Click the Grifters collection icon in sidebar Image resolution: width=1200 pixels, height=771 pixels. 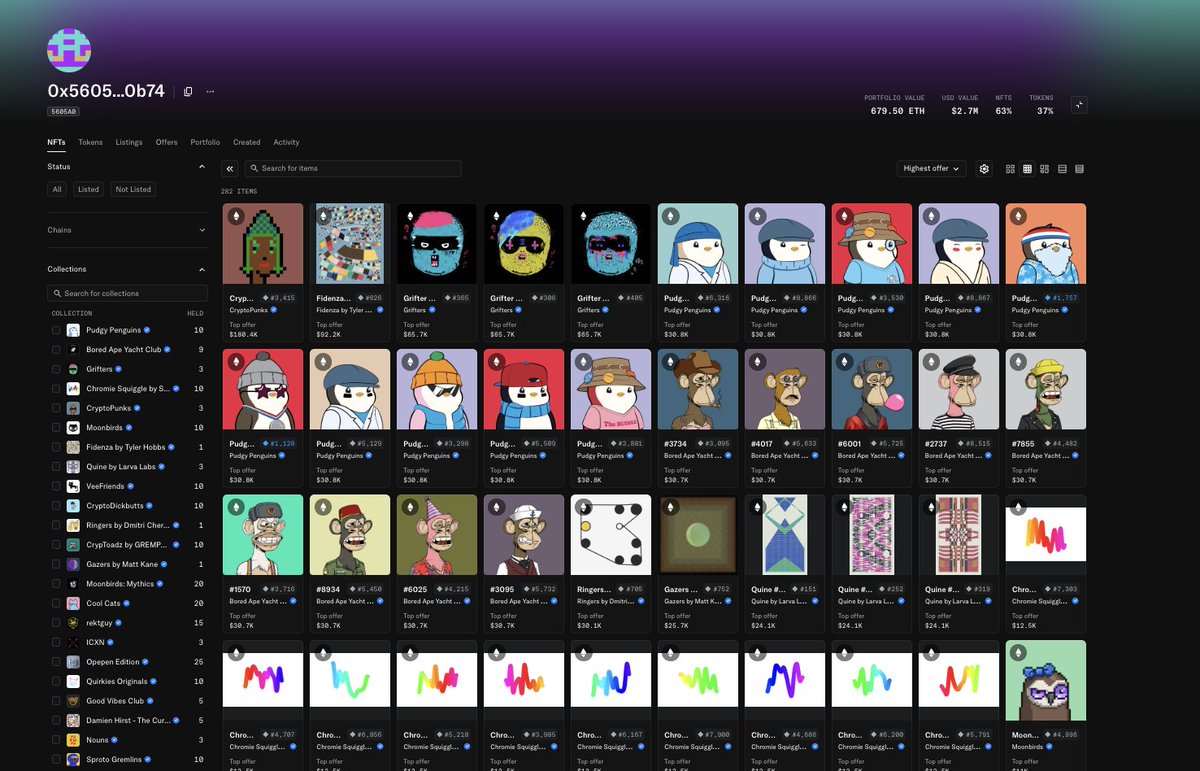click(x=73, y=369)
